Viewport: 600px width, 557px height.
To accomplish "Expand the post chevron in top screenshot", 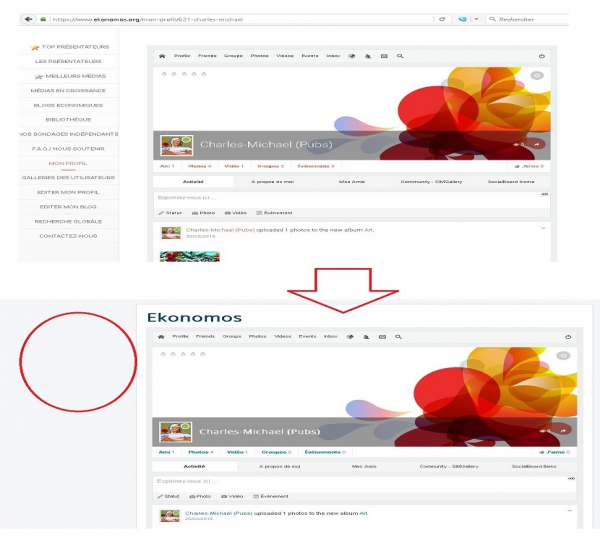I will pos(543,228).
